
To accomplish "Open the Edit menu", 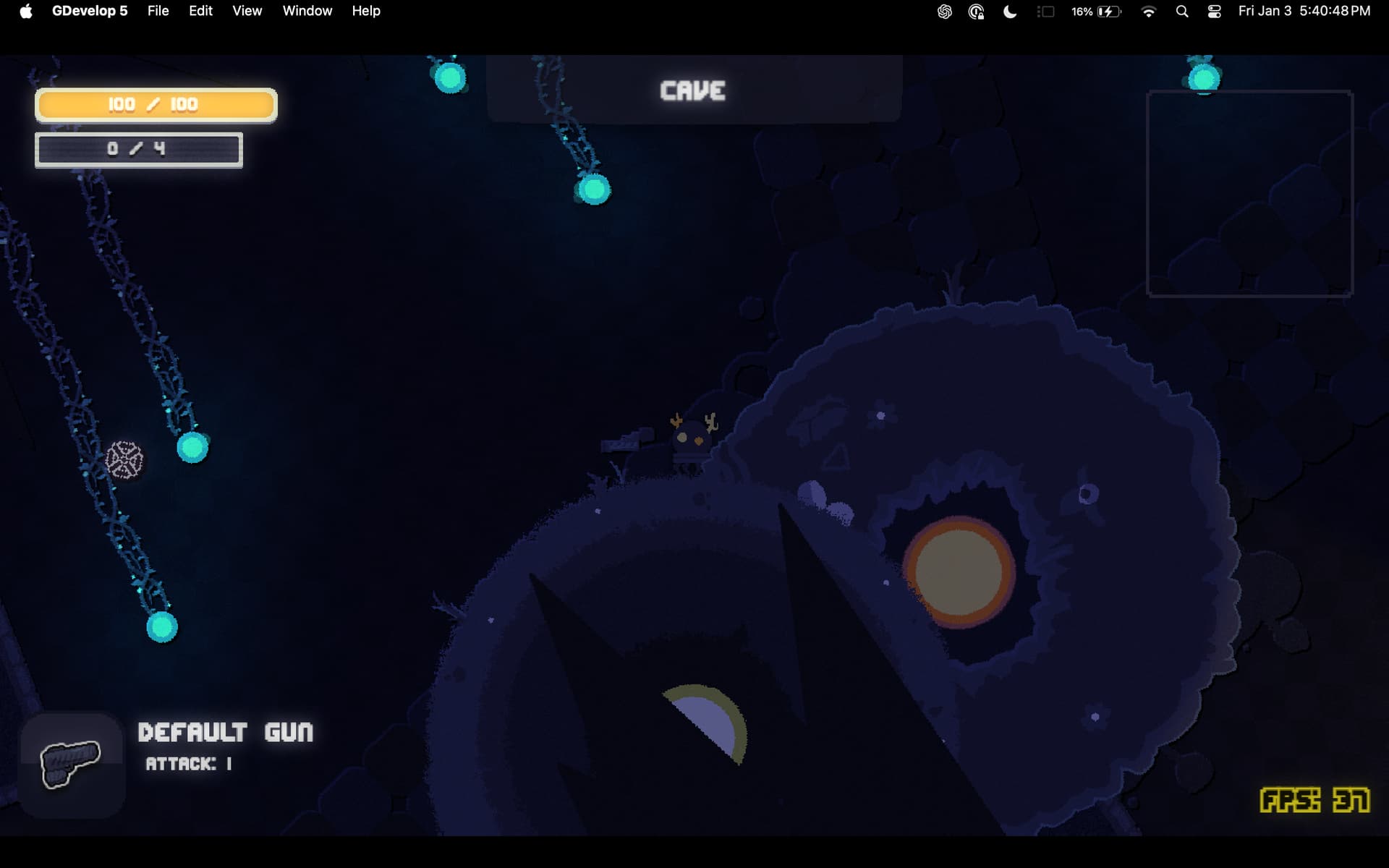I will pos(200,11).
